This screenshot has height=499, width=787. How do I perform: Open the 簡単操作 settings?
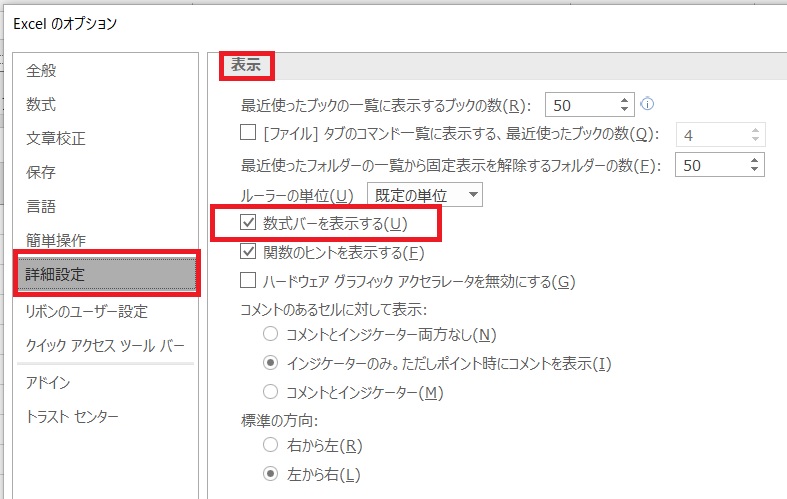pos(56,240)
